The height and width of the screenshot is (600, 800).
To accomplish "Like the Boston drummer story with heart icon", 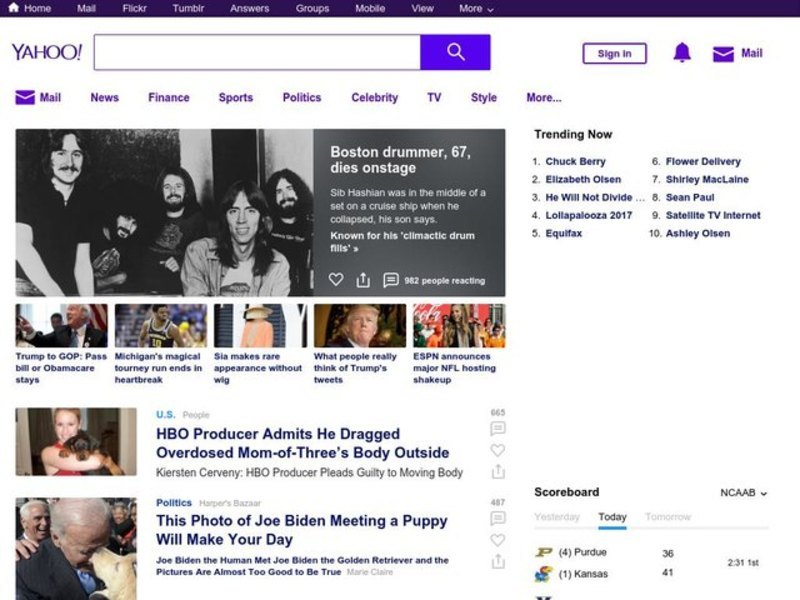I will click(x=336, y=280).
